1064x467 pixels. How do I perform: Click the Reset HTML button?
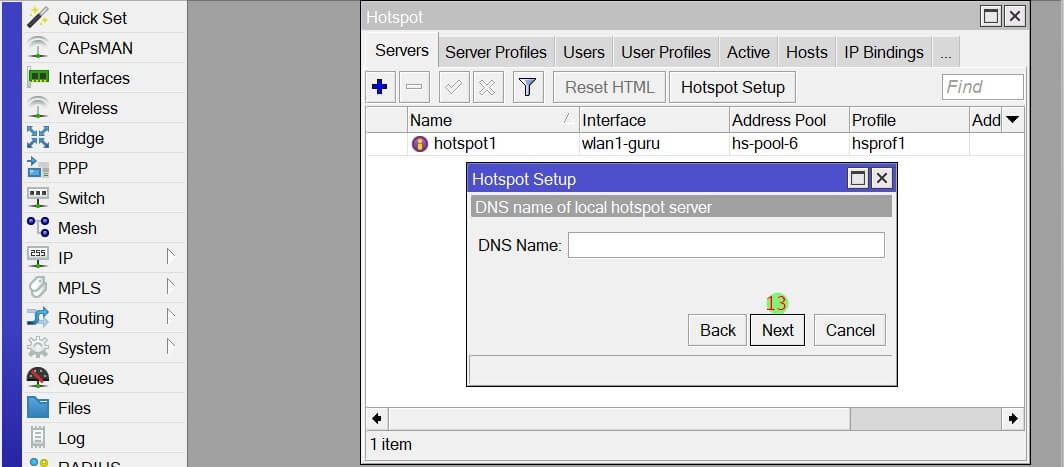coord(609,87)
